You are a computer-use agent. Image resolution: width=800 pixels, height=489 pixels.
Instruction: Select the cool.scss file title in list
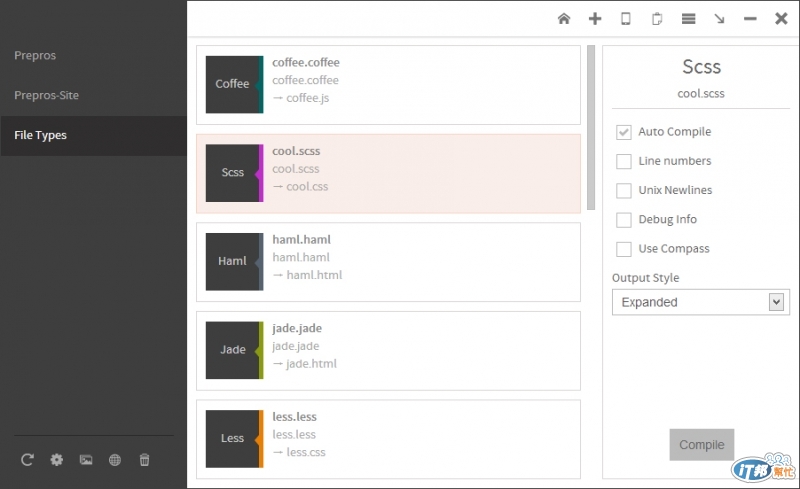296,151
